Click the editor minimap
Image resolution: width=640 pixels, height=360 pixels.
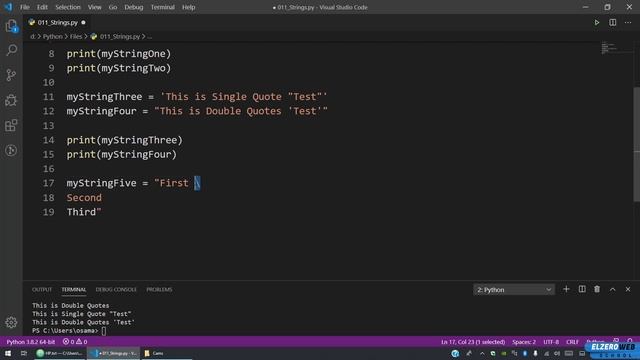(616, 48)
